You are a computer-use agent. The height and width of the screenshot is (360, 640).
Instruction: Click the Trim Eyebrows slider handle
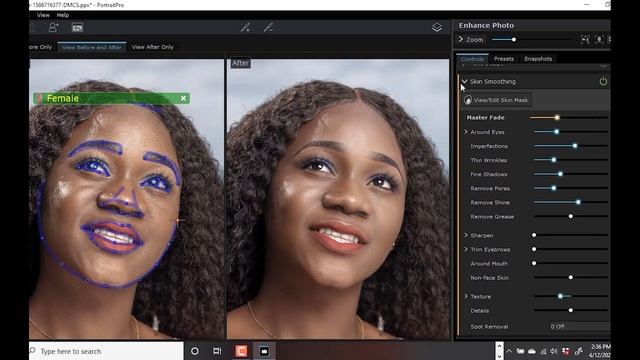(534, 249)
